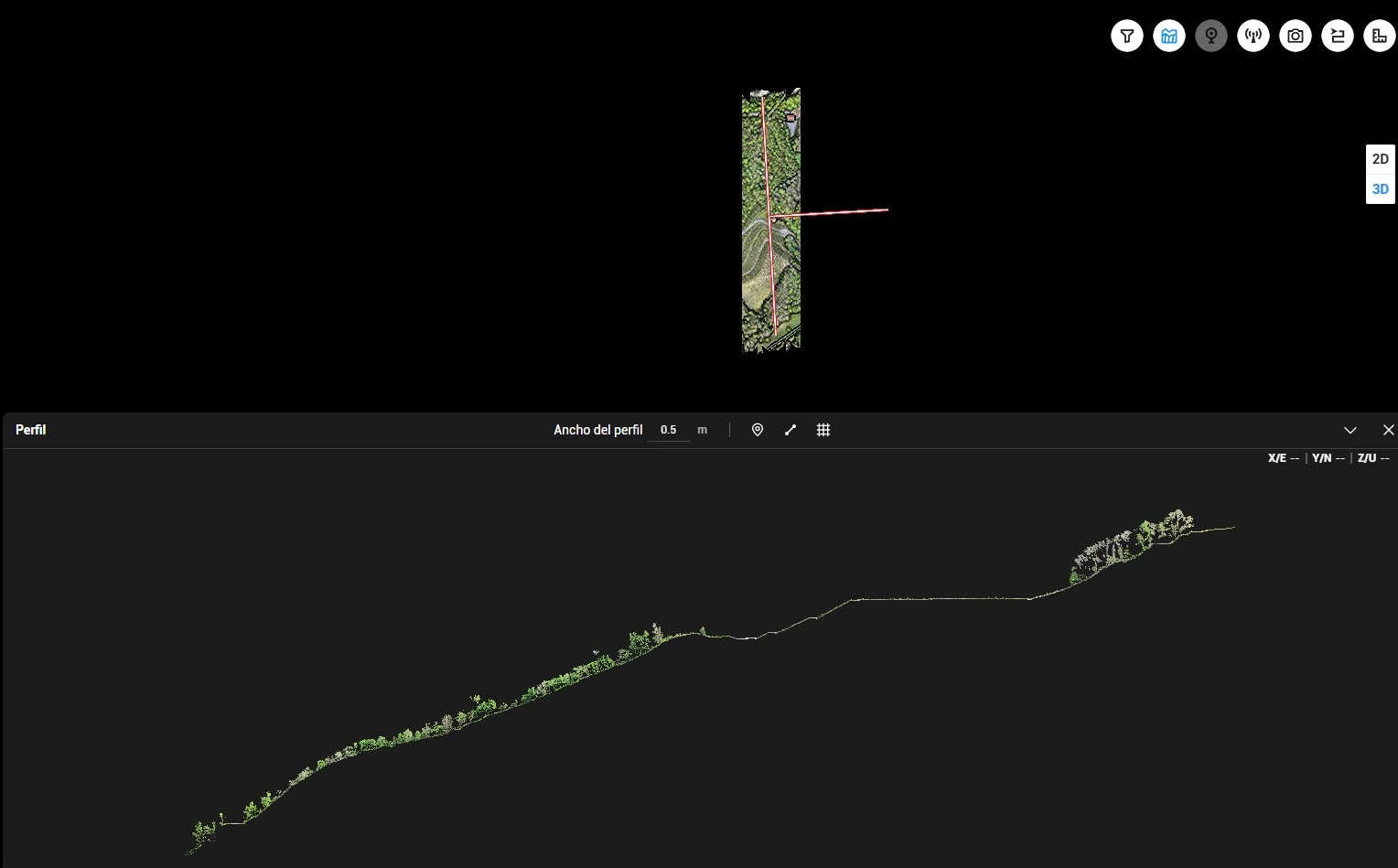Open the base station antenna icon
This screenshot has width=1398, height=868.
(1253, 36)
